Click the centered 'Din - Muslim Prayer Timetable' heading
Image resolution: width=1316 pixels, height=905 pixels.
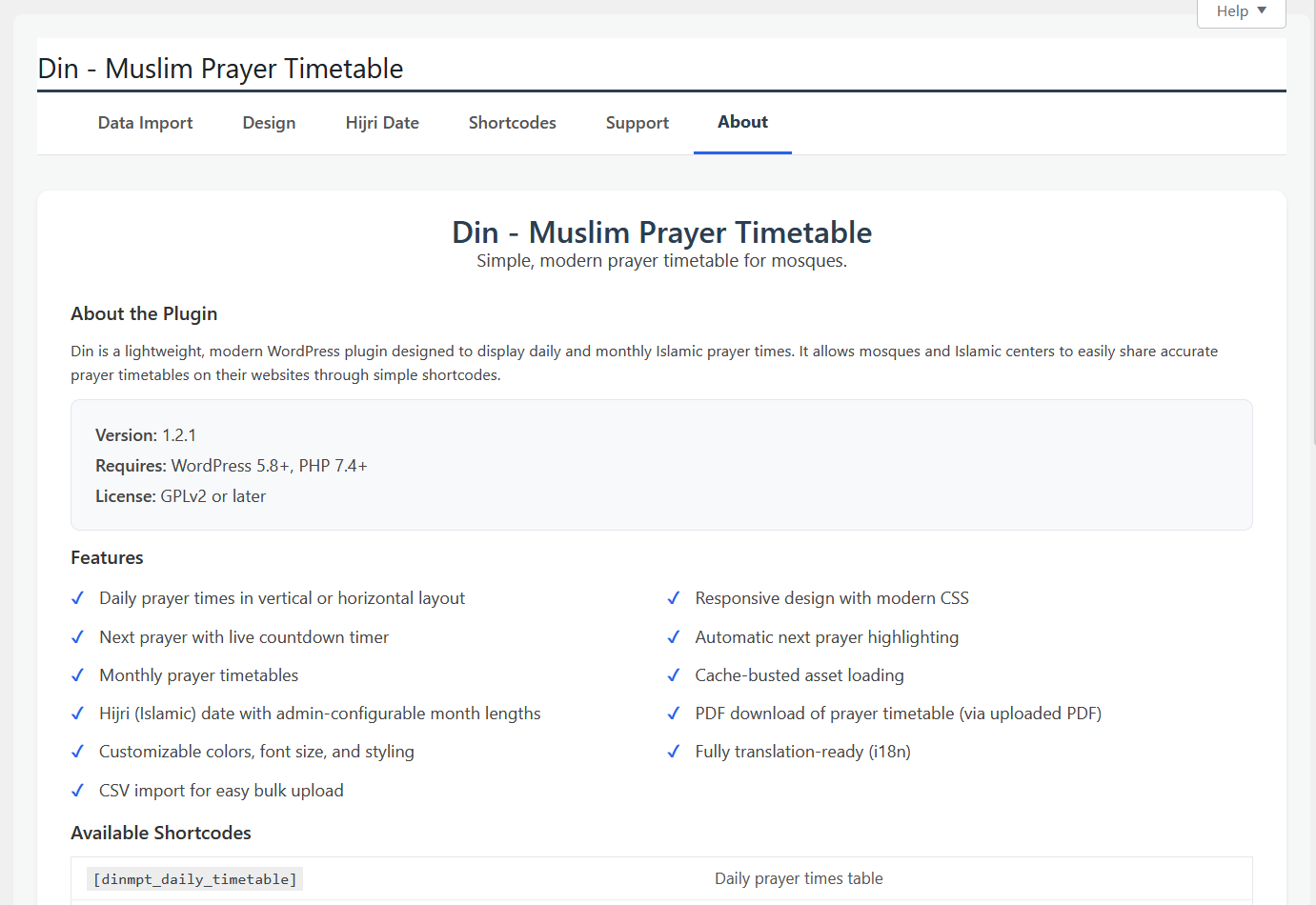pos(661,232)
